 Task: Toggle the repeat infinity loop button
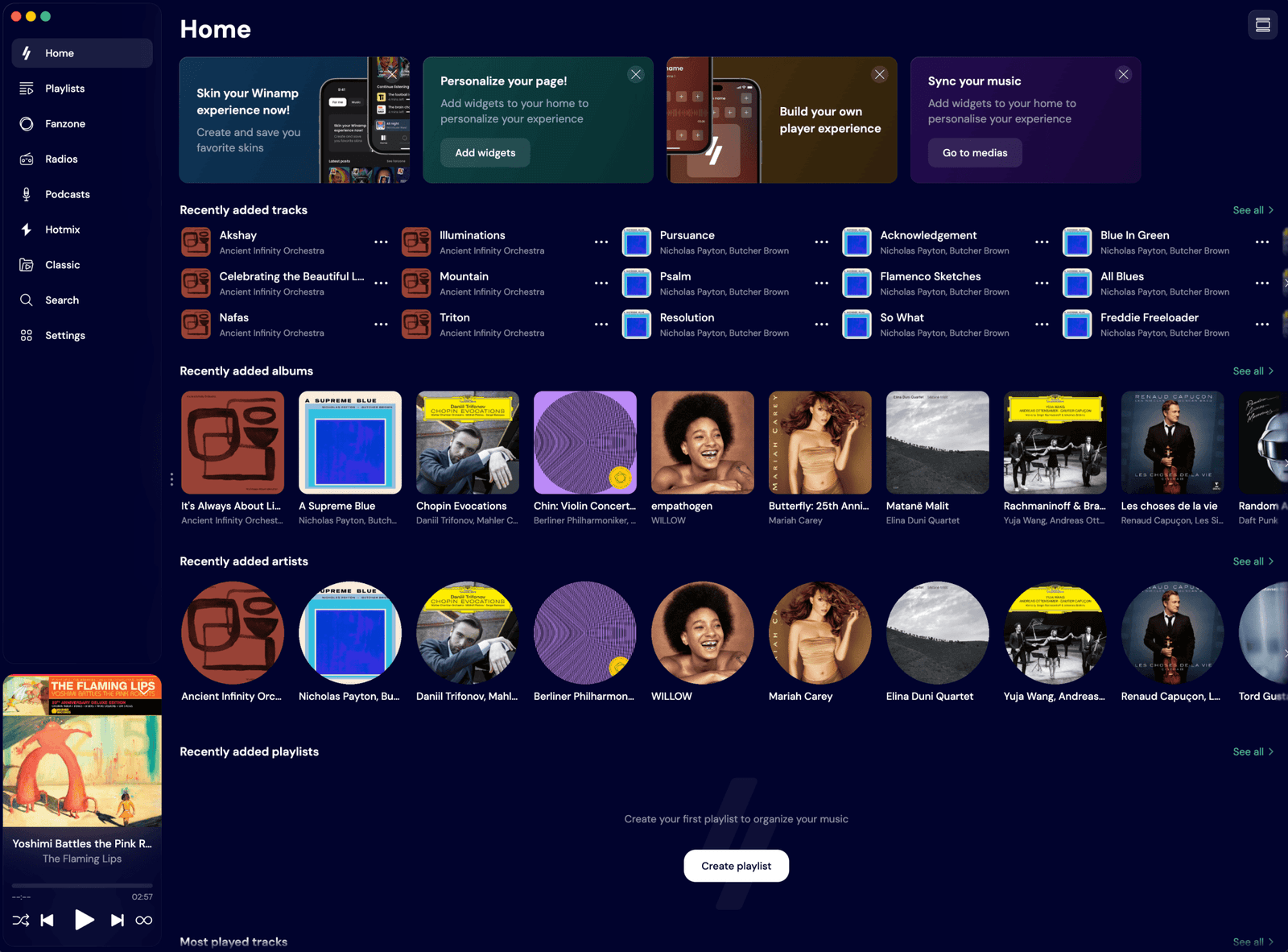point(144,920)
